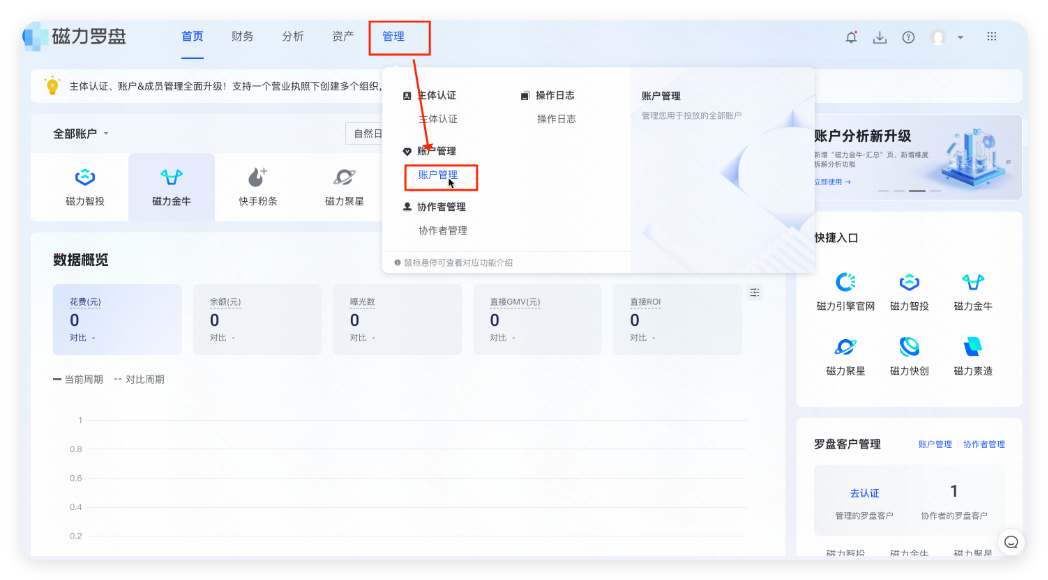Select the 直接GMV(元) metric card
The width and height of the screenshot is (1048, 580).
click(x=537, y=319)
